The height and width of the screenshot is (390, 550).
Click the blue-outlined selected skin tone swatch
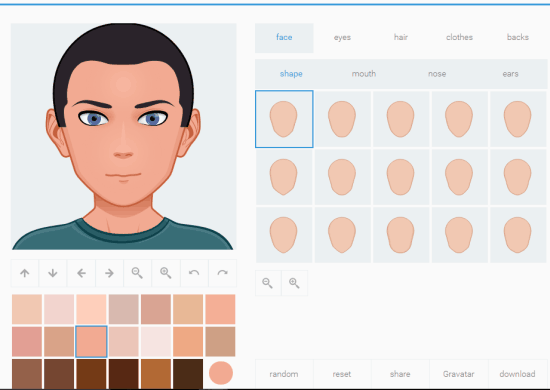91,342
